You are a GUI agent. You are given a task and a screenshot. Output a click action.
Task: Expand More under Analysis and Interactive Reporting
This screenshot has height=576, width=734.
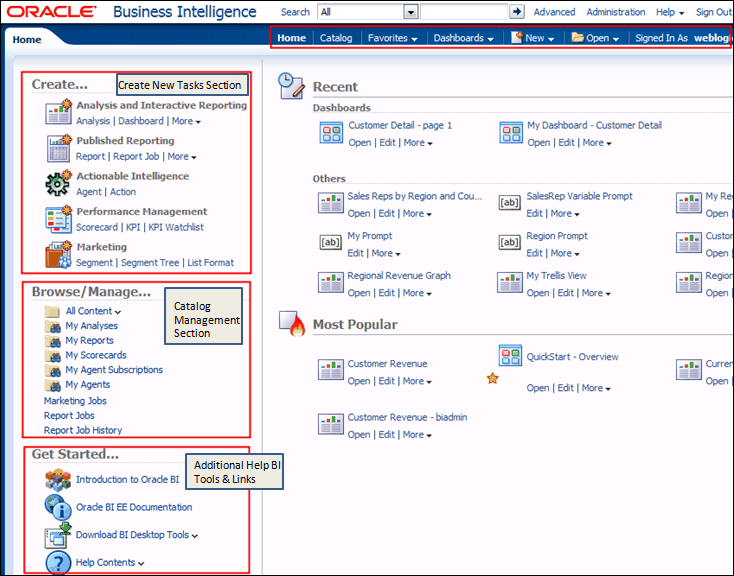[x=186, y=121]
